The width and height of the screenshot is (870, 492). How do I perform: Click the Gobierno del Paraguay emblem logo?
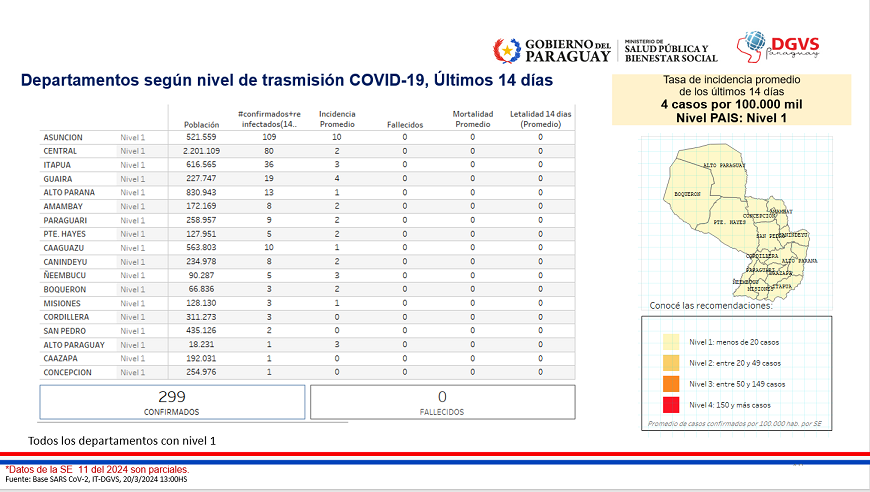(x=507, y=50)
